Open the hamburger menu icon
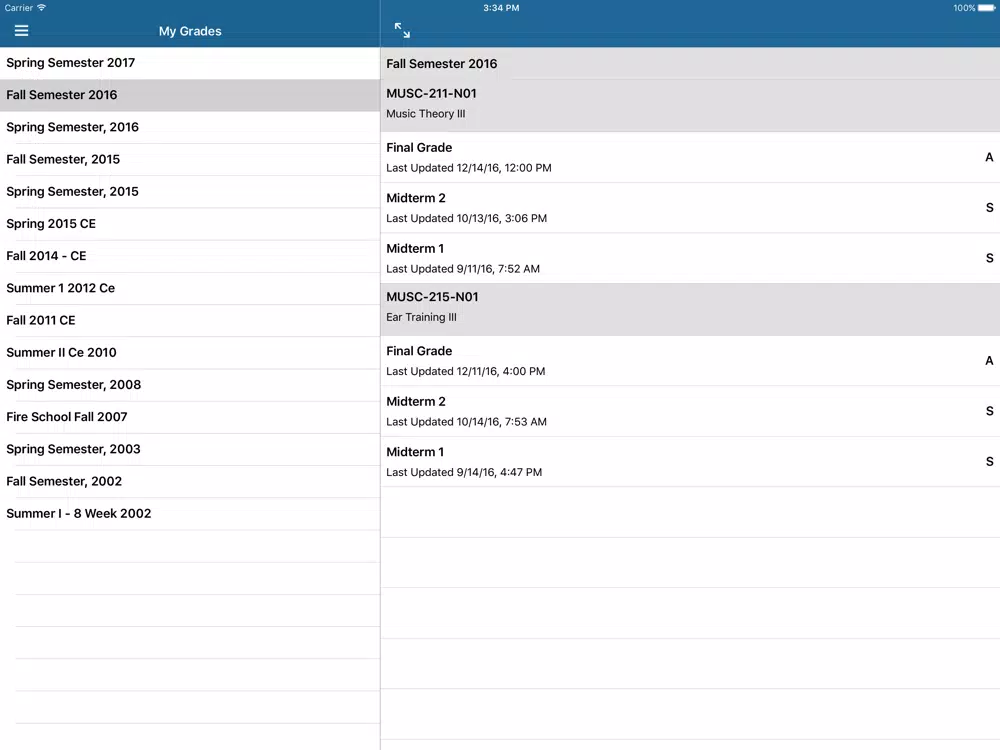The width and height of the screenshot is (1000, 750). (21, 31)
